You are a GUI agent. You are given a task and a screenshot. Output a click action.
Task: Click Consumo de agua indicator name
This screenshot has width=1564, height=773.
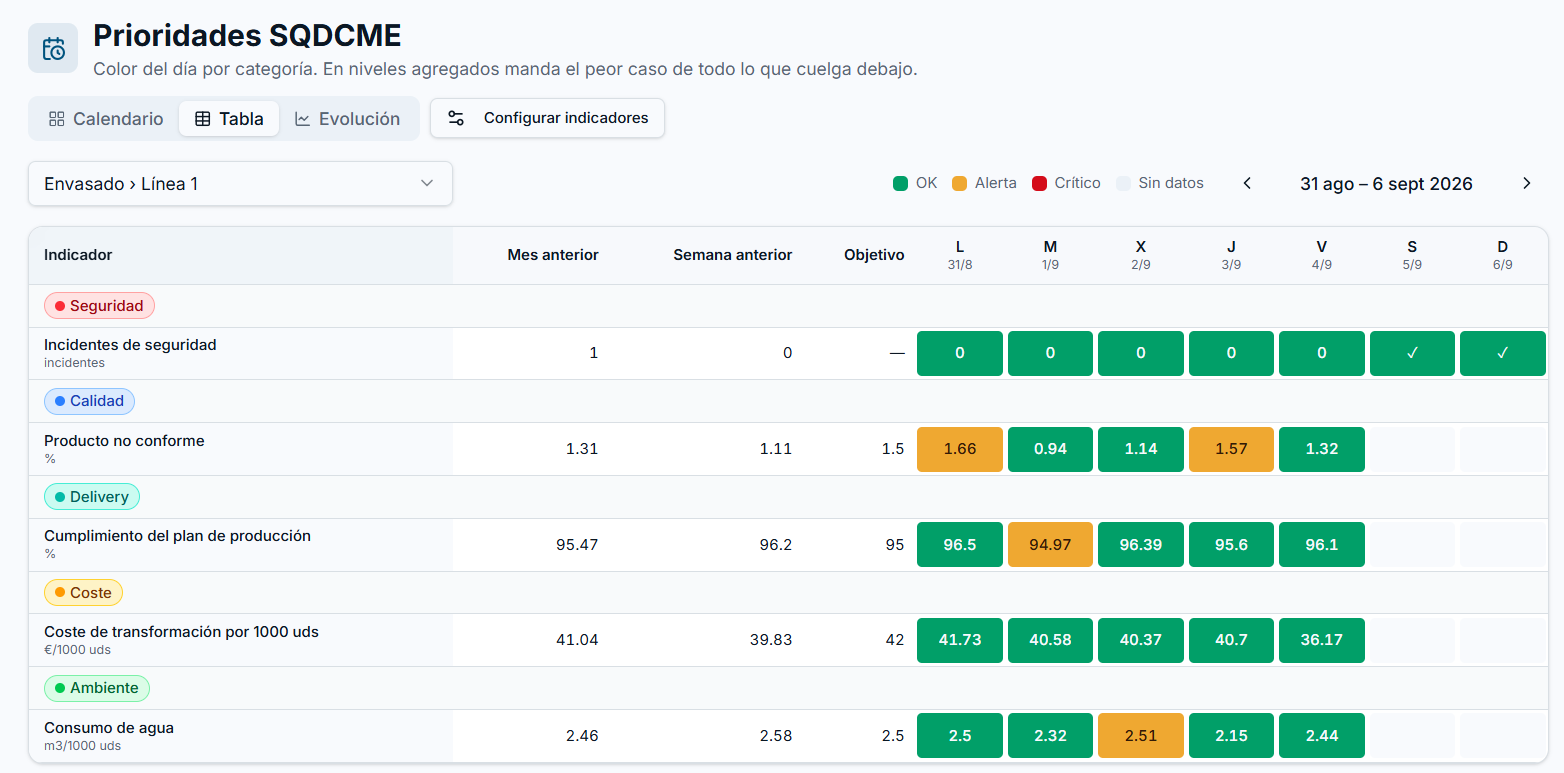pyautogui.click(x=109, y=728)
